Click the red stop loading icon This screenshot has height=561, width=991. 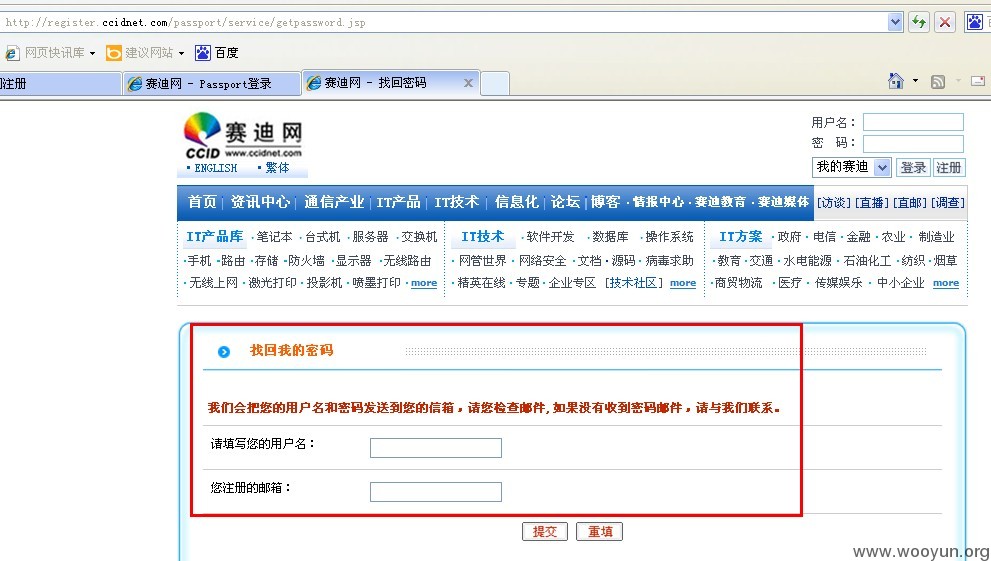pos(945,22)
